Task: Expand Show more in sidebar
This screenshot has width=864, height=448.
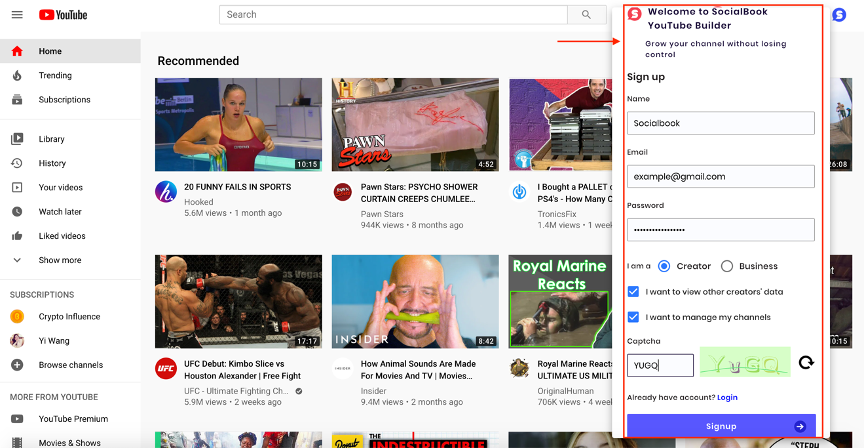Action: 70,260
